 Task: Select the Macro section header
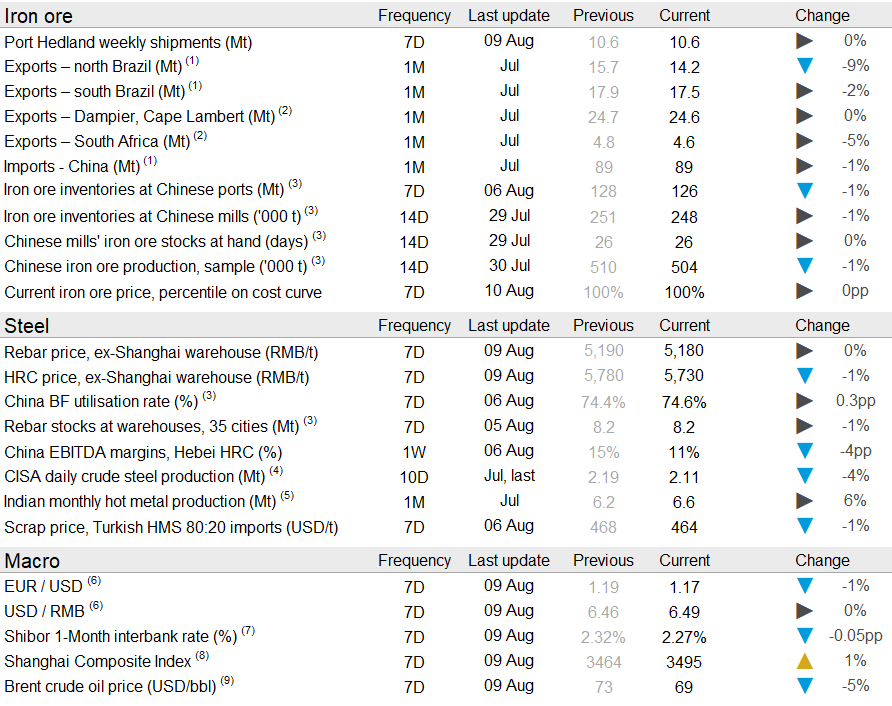point(32,561)
